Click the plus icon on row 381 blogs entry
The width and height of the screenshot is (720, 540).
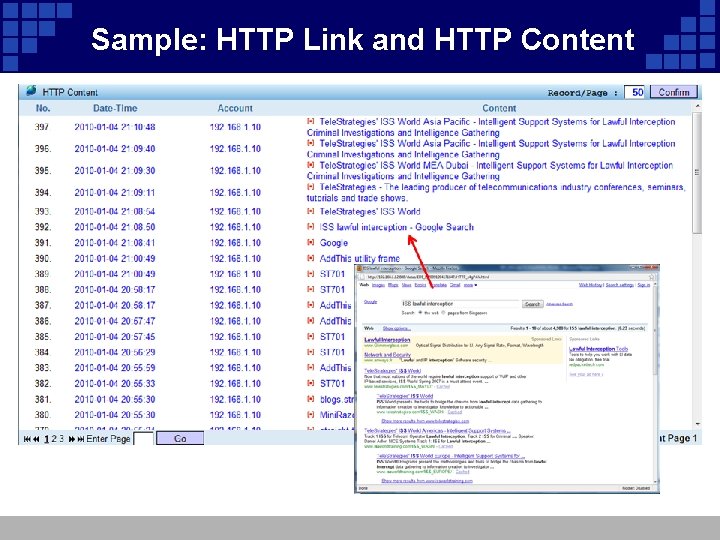311,399
